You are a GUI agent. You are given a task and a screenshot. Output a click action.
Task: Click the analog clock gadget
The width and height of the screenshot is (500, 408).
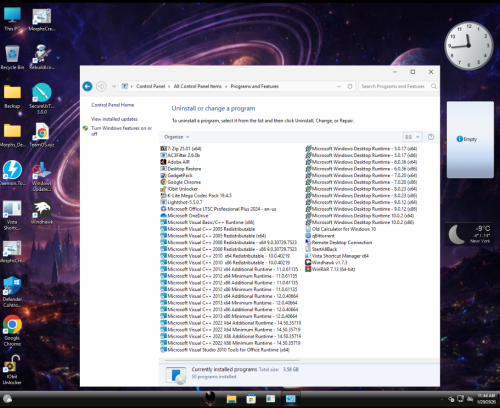469,45
